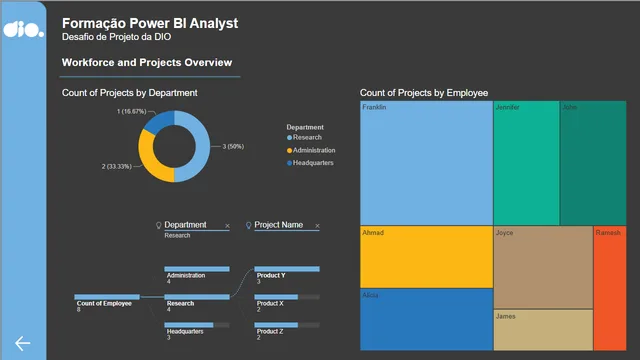Select the Research legend dot

pyautogui.click(x=289, y=138)
